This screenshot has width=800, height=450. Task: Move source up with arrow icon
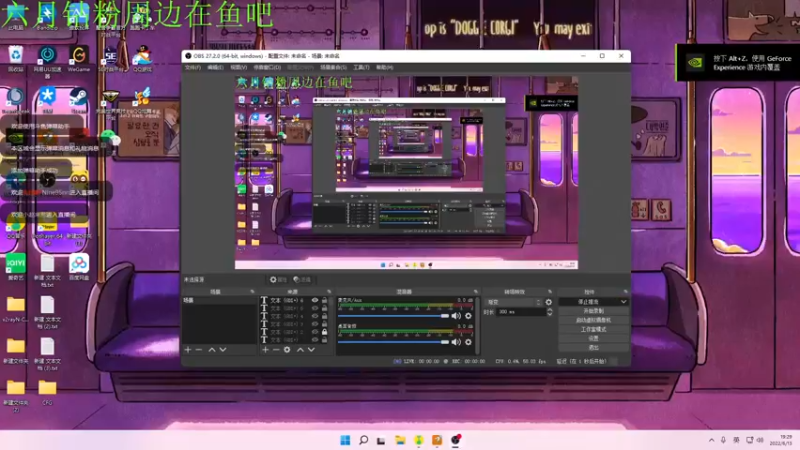coord(300,349)
